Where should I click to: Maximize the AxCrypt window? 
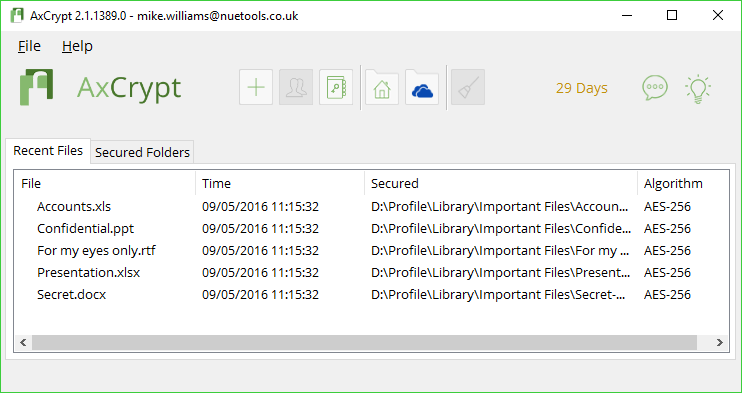671,16
